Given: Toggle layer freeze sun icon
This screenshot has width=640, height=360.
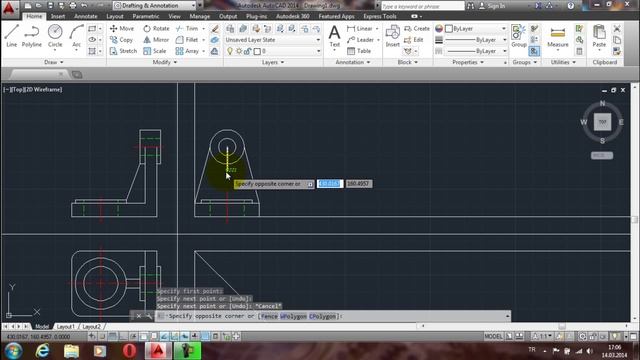Looking at the screenshot, I should [239, 51].
